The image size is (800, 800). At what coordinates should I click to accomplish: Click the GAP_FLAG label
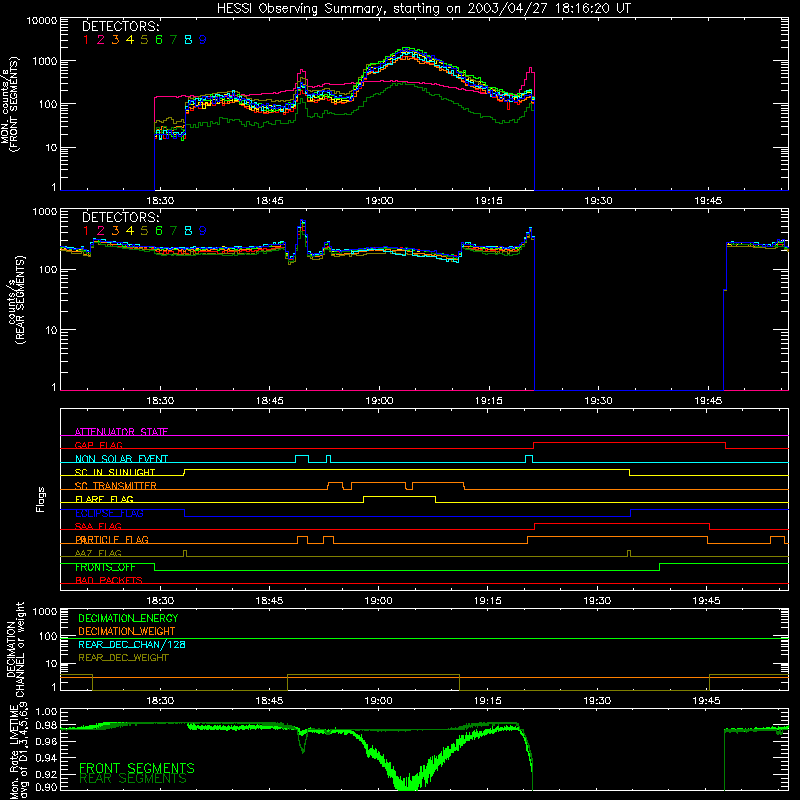(98, 445)
